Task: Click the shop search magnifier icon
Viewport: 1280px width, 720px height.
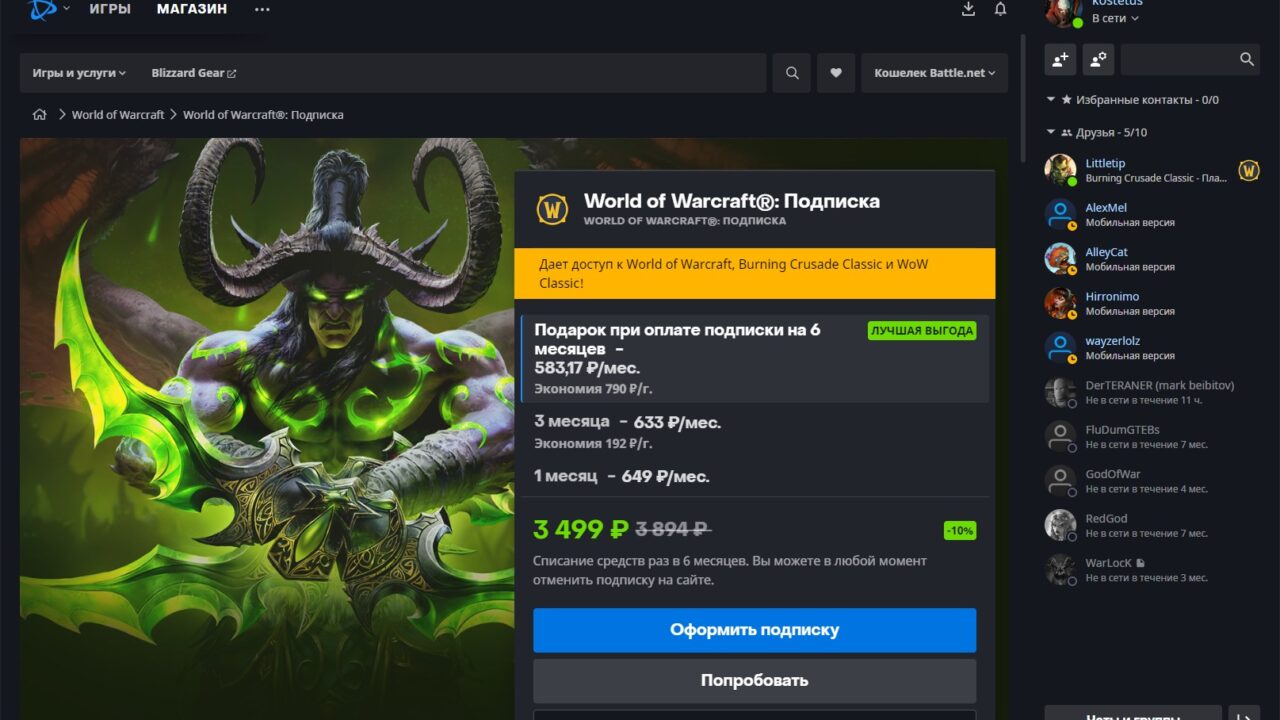Action: [792, 73]
